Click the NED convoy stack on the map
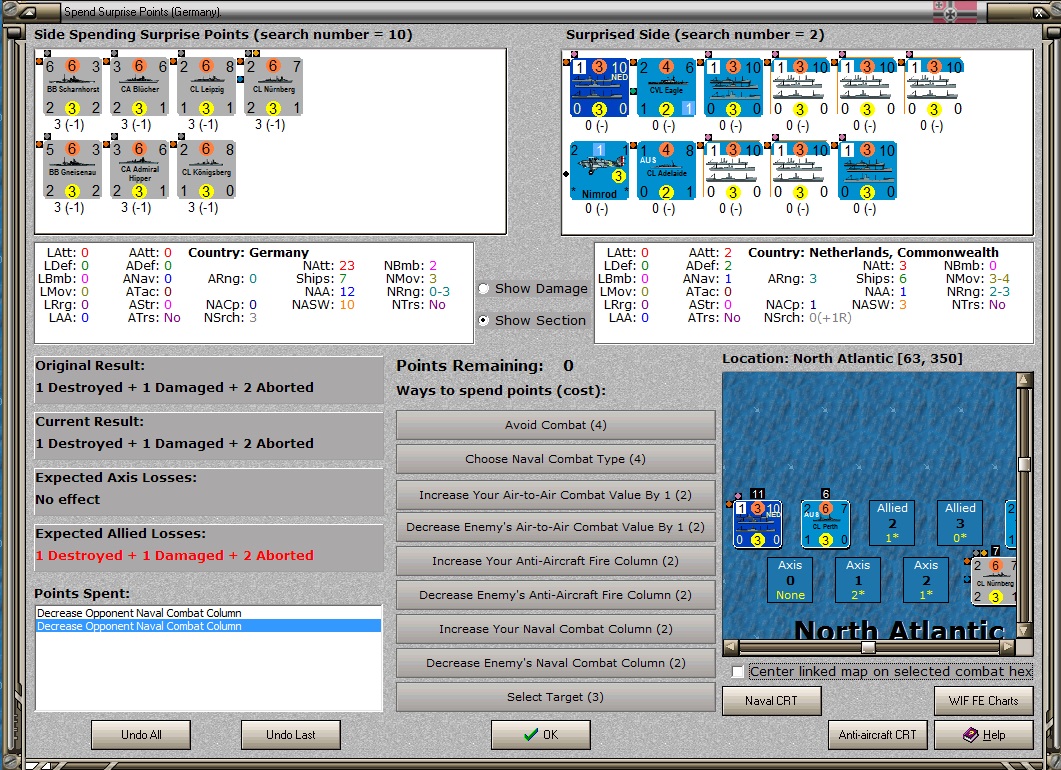 click(x=758, y=524)
